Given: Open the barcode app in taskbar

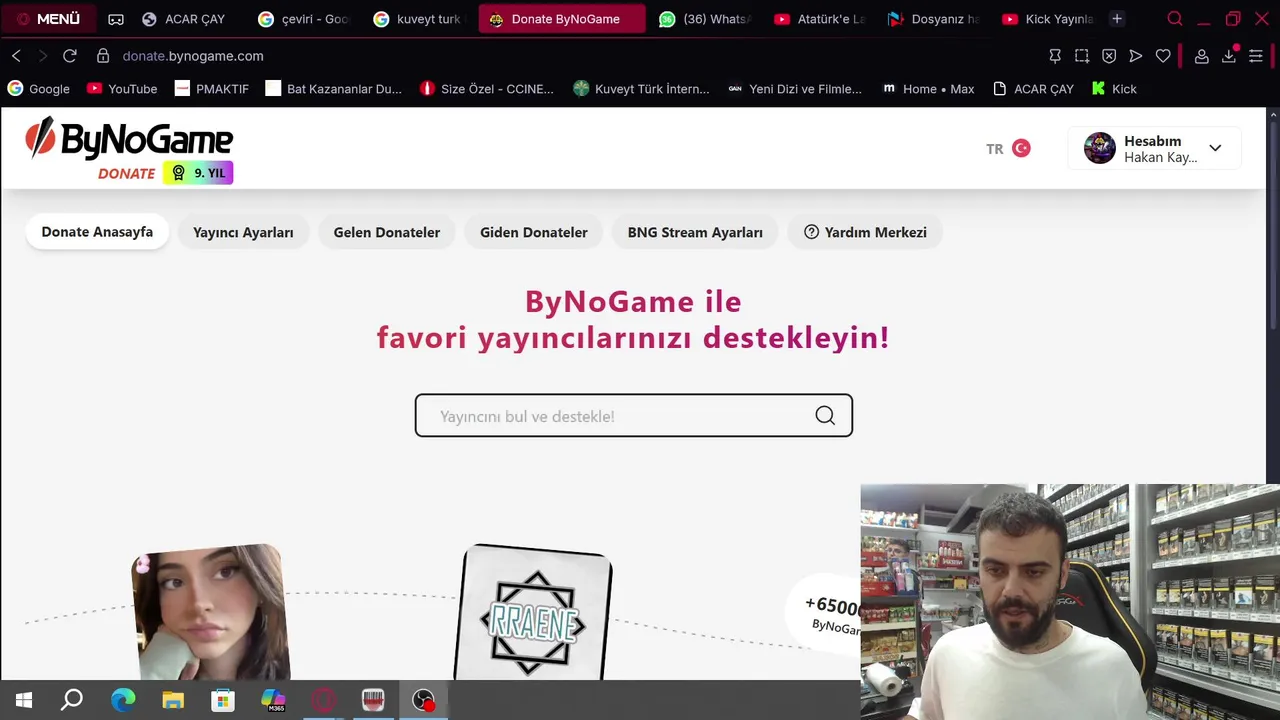Looking at the screenshot, I should 373,700.
